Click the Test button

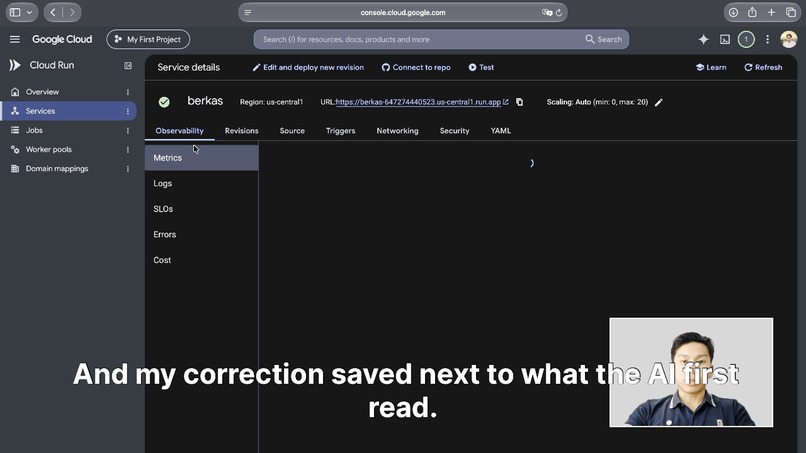tap(481, 67)
